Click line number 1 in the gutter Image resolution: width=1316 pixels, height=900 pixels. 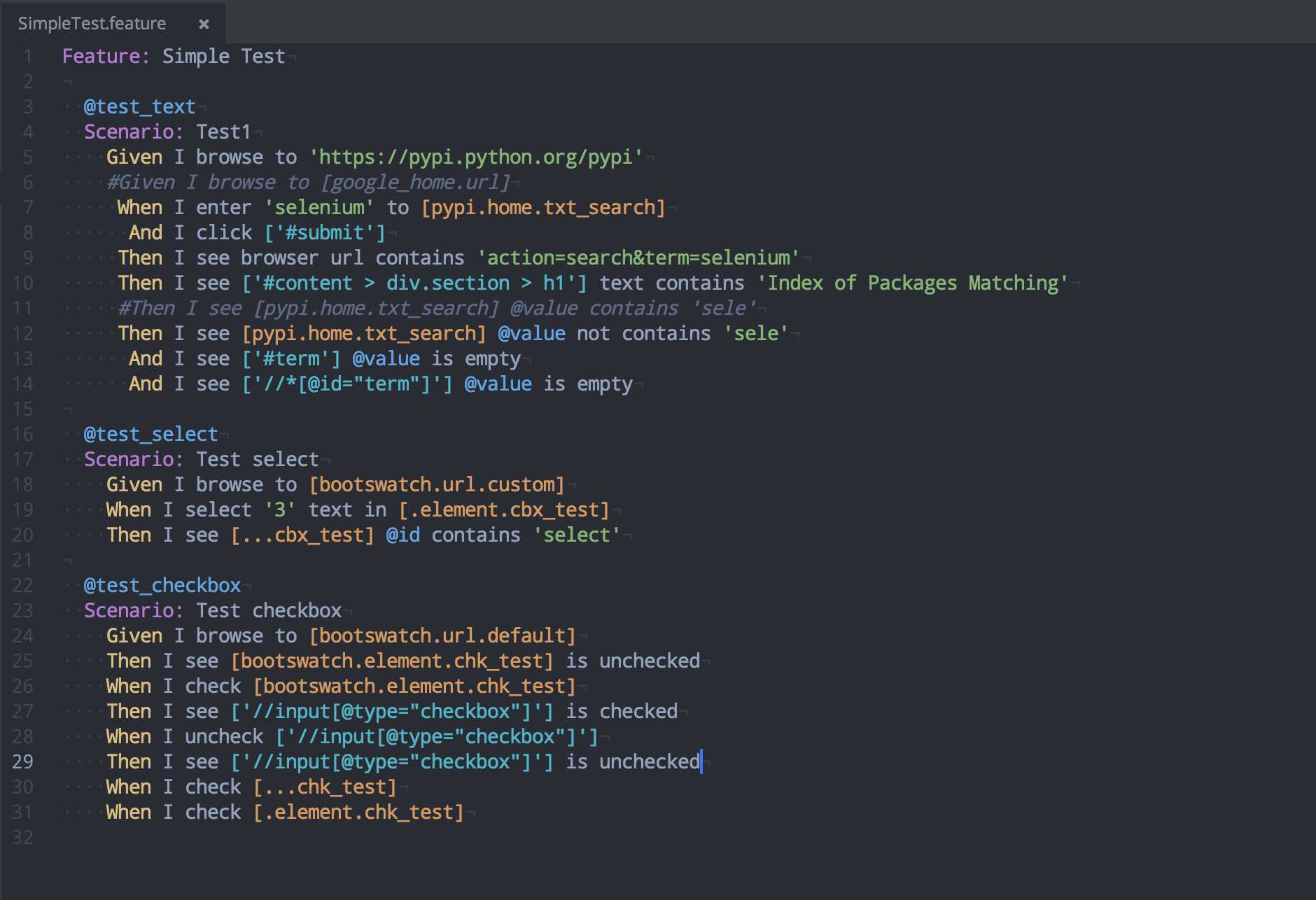click(x=28, y=56)
